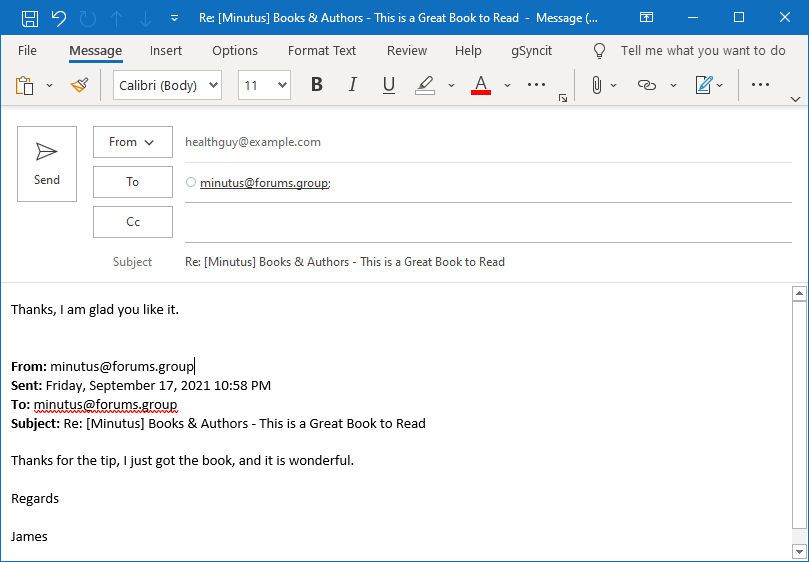
Task: Send the email message
Action: click(x=47, y=164)
